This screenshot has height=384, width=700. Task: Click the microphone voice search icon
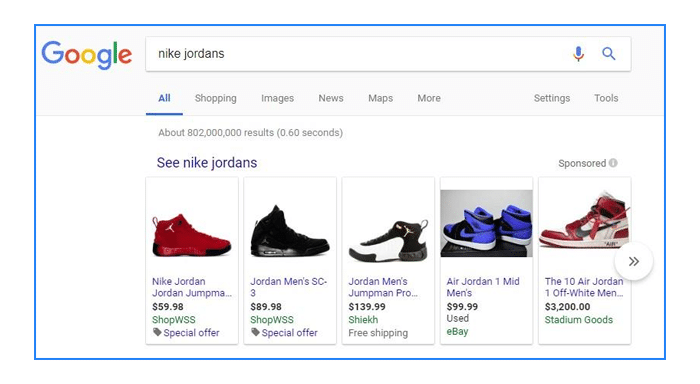pos(578,54)
